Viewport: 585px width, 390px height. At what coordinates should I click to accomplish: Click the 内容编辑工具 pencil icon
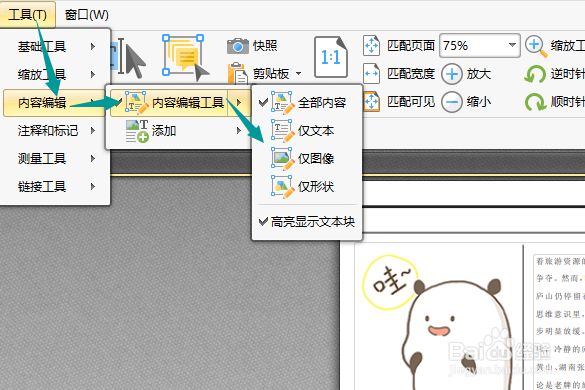tap(137, 103)
